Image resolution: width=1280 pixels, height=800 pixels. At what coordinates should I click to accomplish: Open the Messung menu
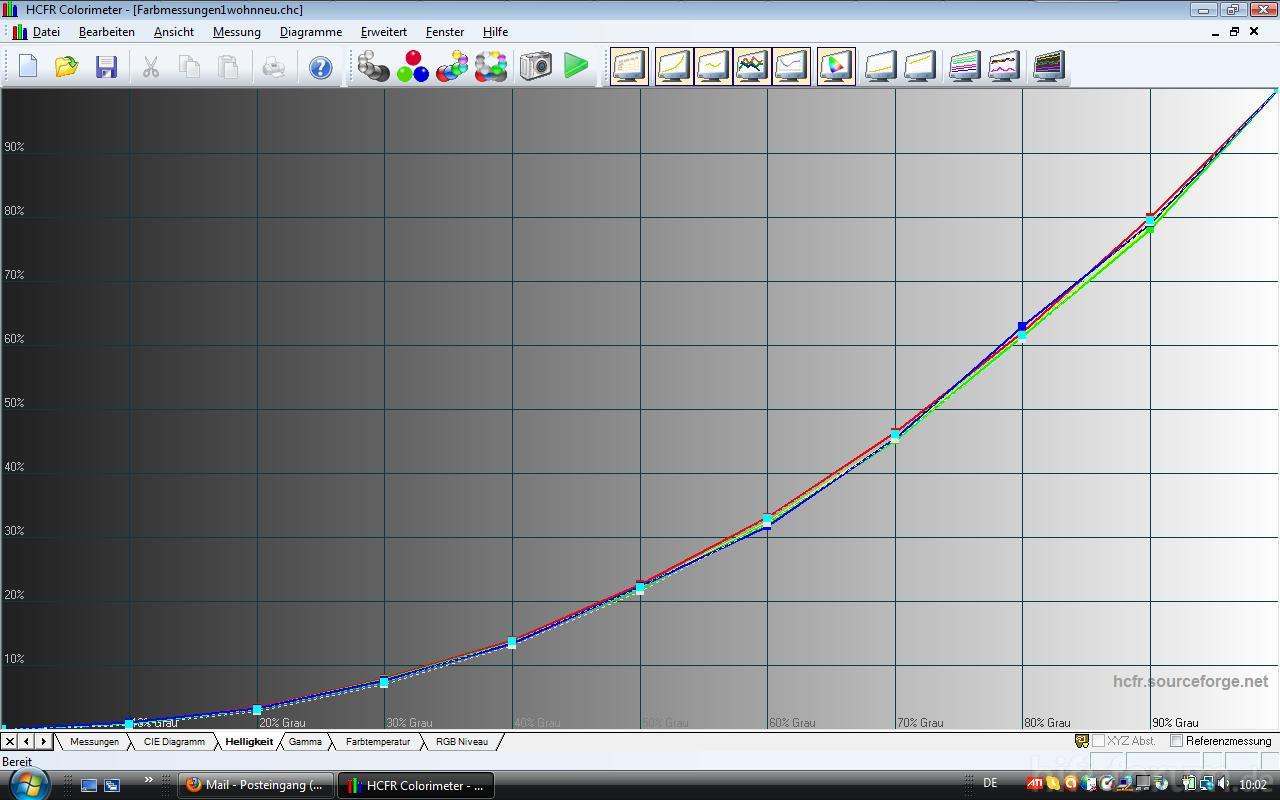(236, 32)
